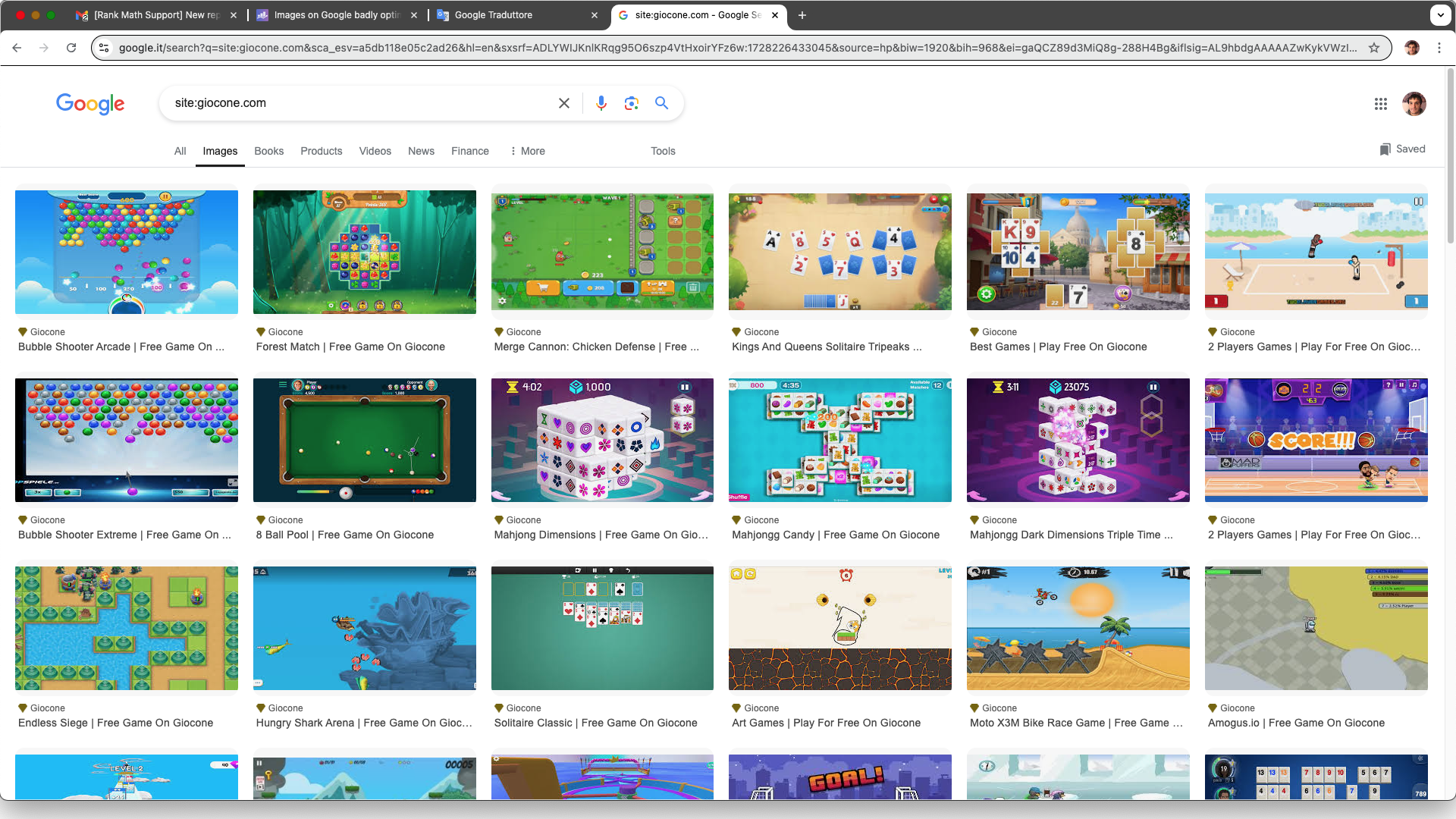The width and height of the screenshot is (1456, 819).
Task: Open Chrome profile avatar in toolbar
Action: (1412, 48)
